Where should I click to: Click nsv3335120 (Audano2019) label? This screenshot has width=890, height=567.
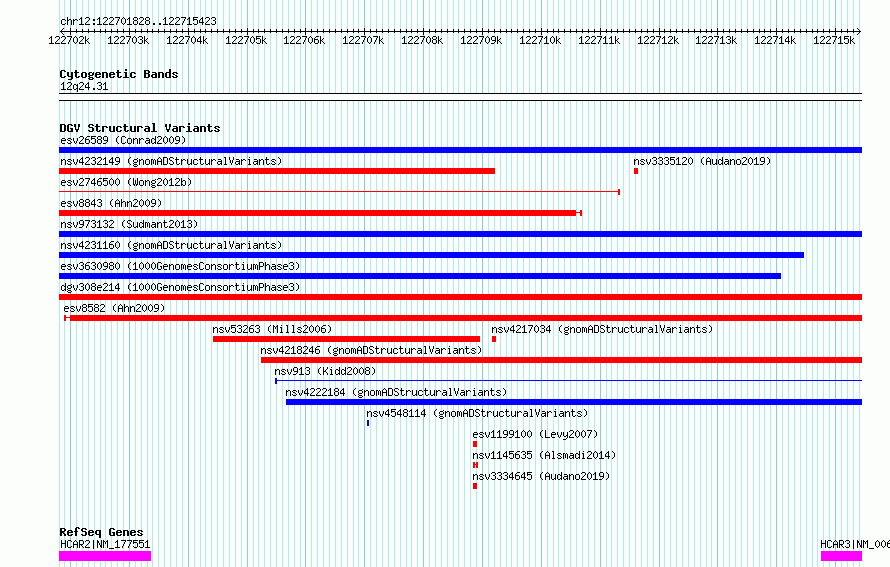tap(702, 161)
